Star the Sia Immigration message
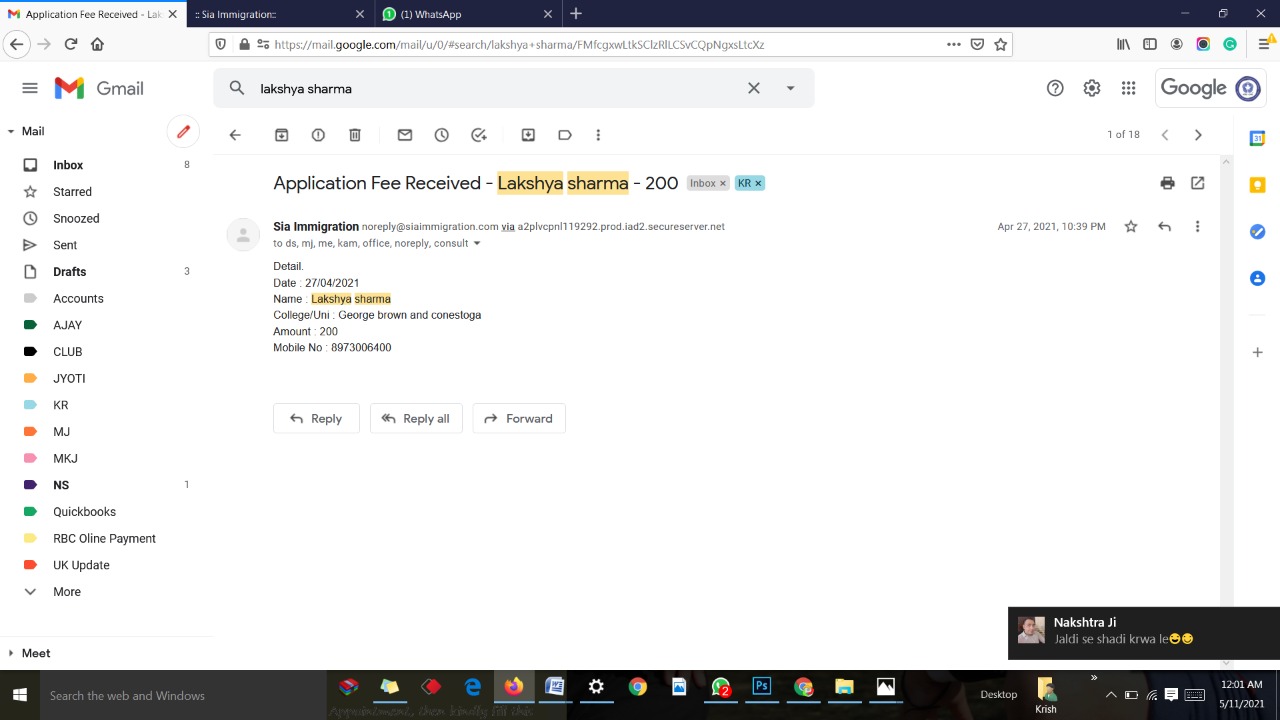 pyautogui.click(x=1131, y=227)
